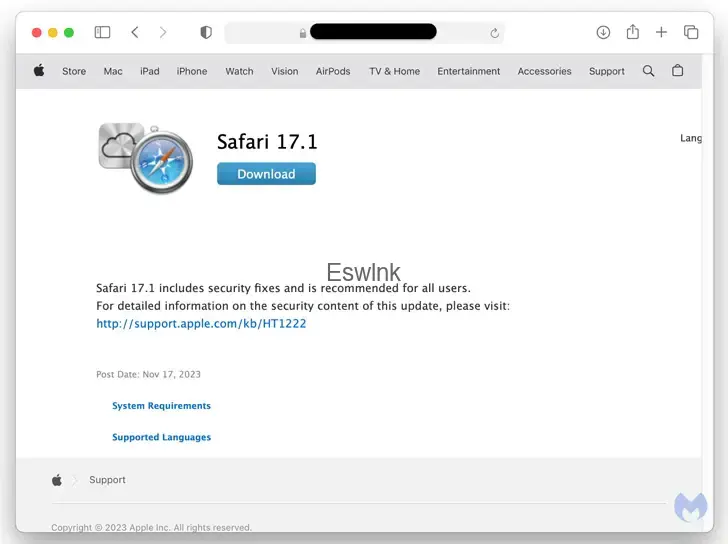This screenshot has width=728, height=544.
Task: Expand the Supported Languages section
Action: pos(161,437)
